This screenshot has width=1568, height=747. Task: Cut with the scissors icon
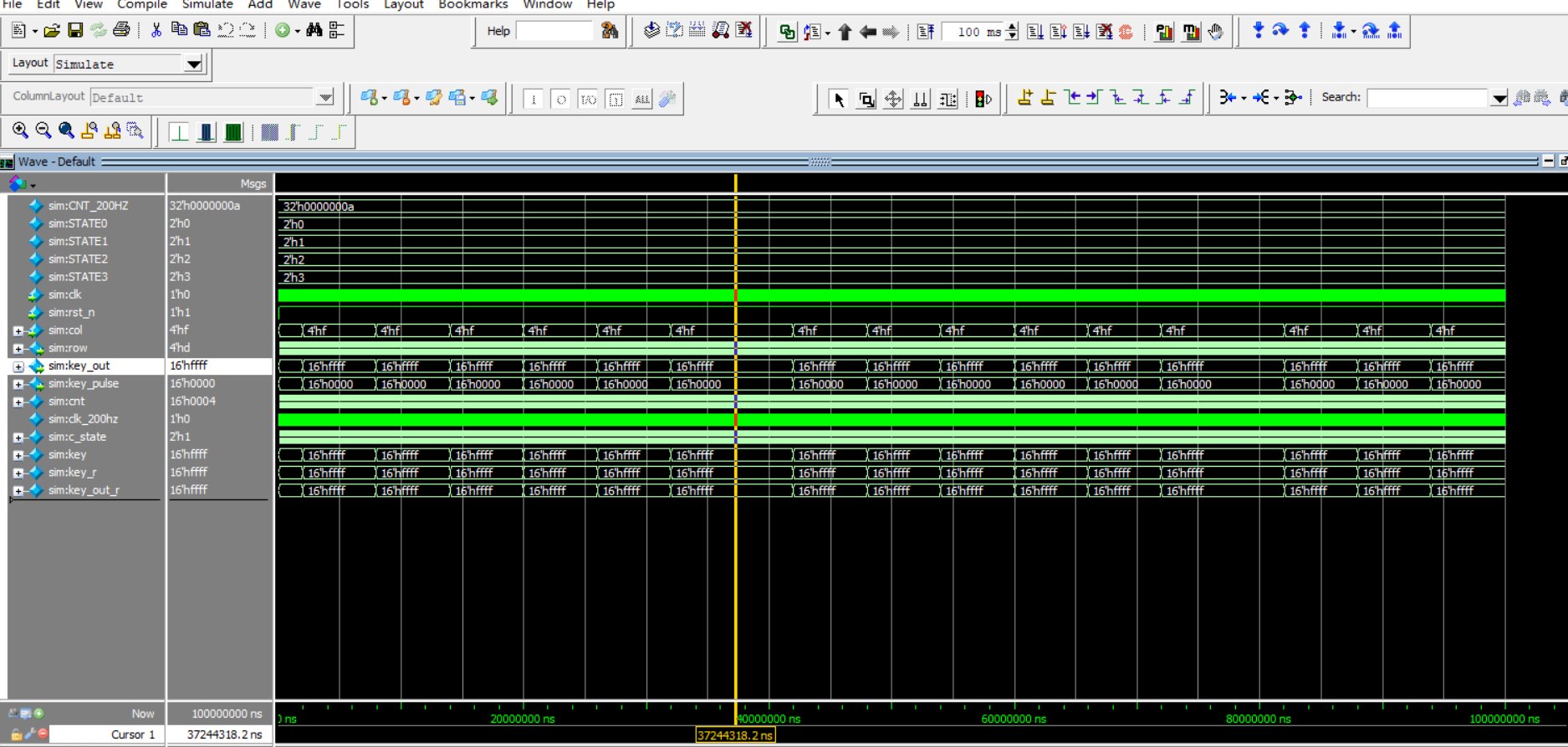click(156, 31)
